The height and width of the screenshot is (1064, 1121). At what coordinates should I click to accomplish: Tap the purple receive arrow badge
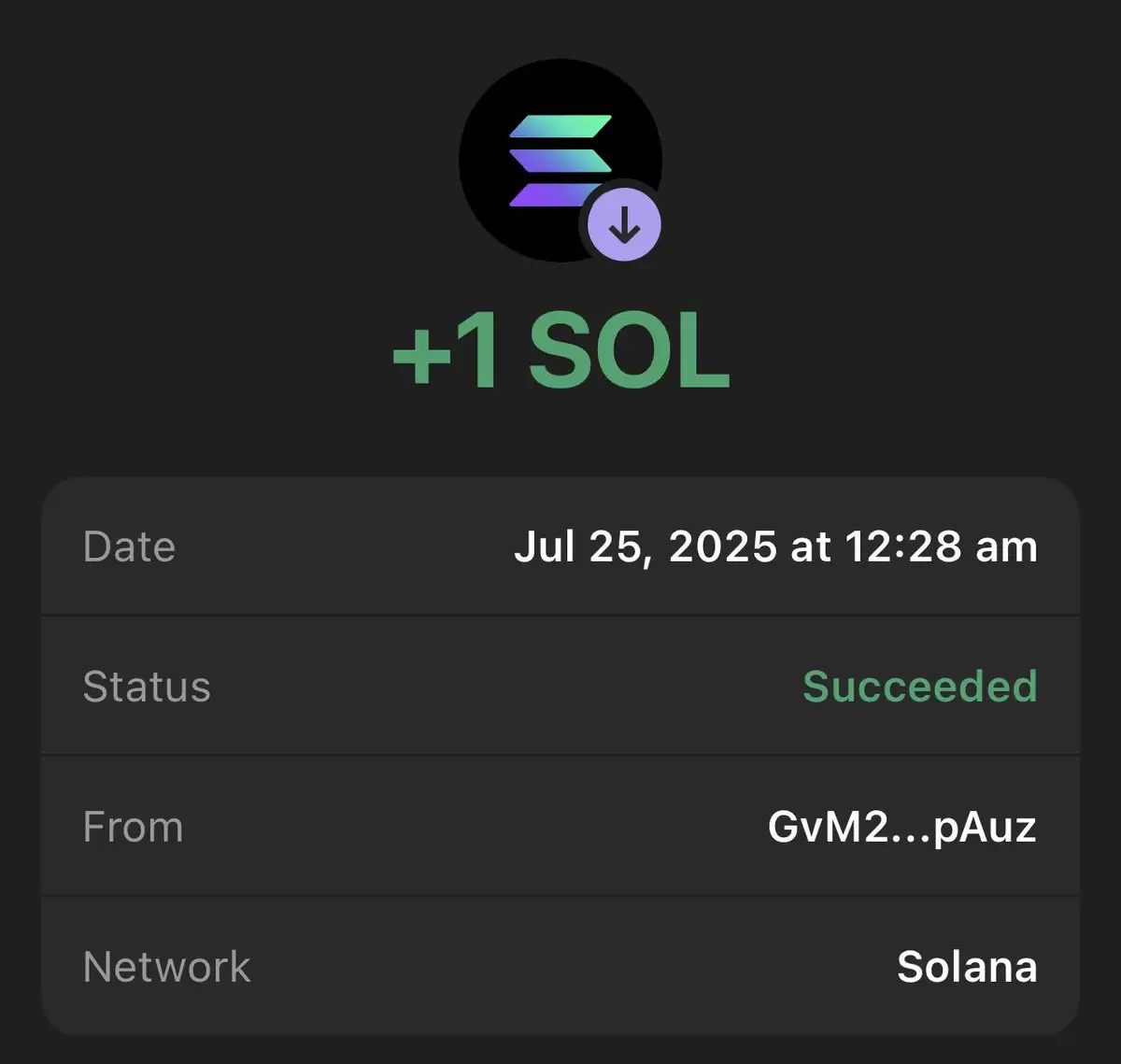click(624, 227)
